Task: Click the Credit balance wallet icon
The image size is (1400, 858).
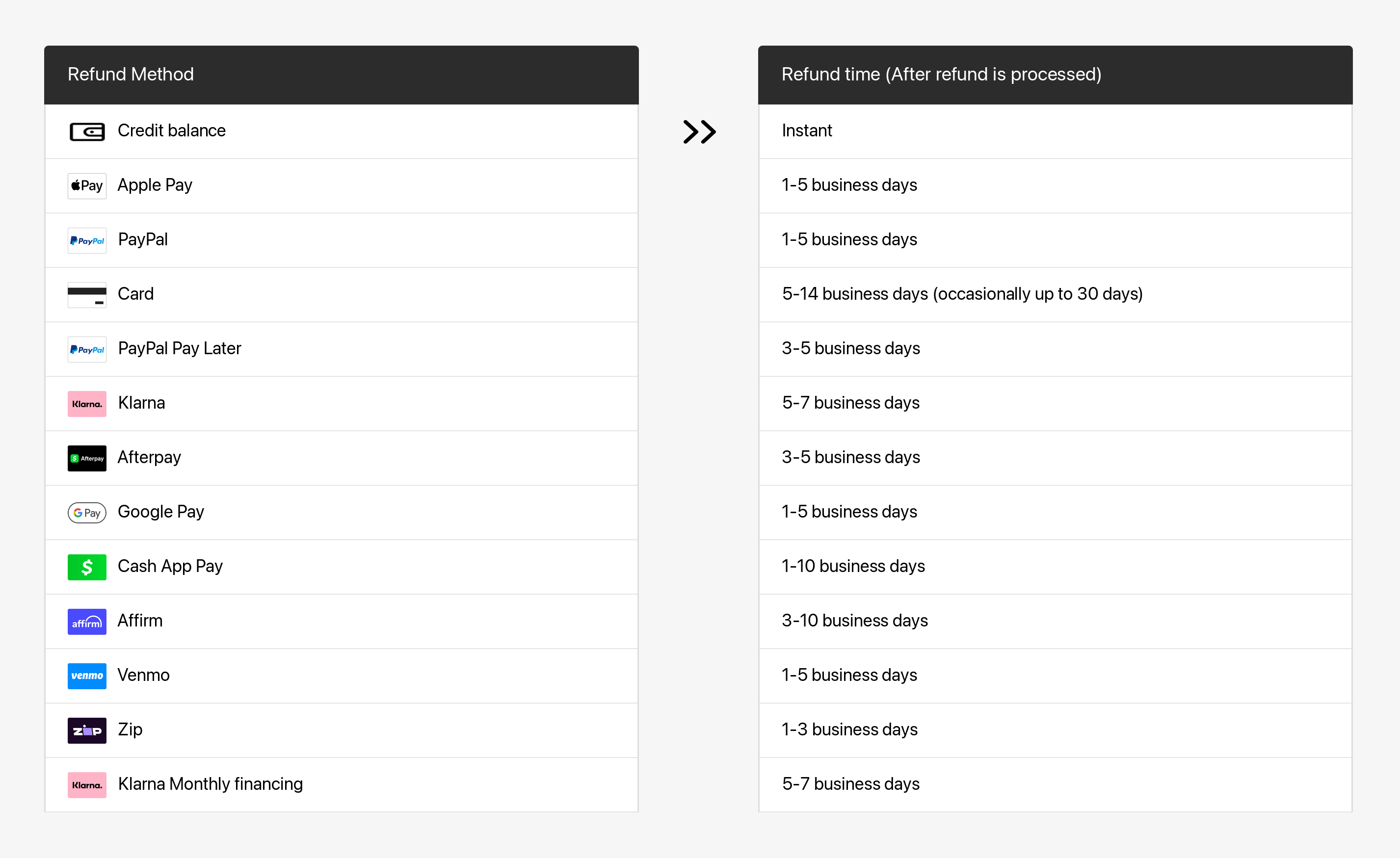Action: point(87,132)
